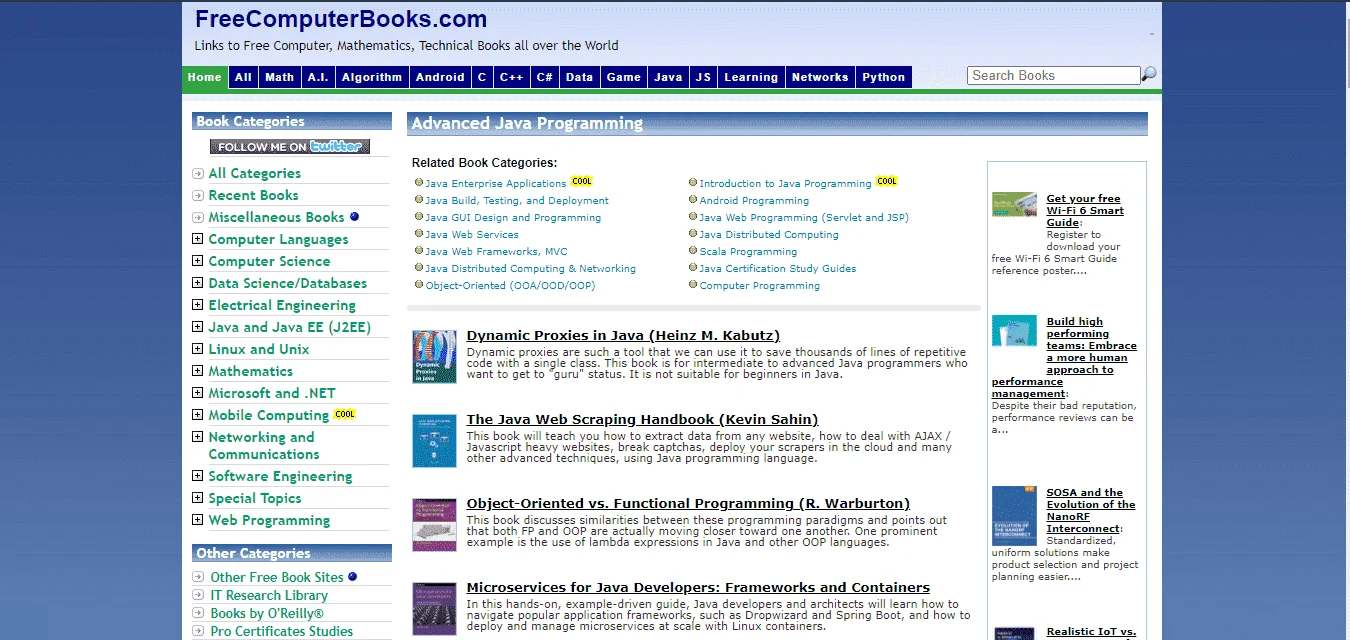Expand the Electrical Engineering category
1350x640 pixels.
pyautogui.click(x=198, y=305)
